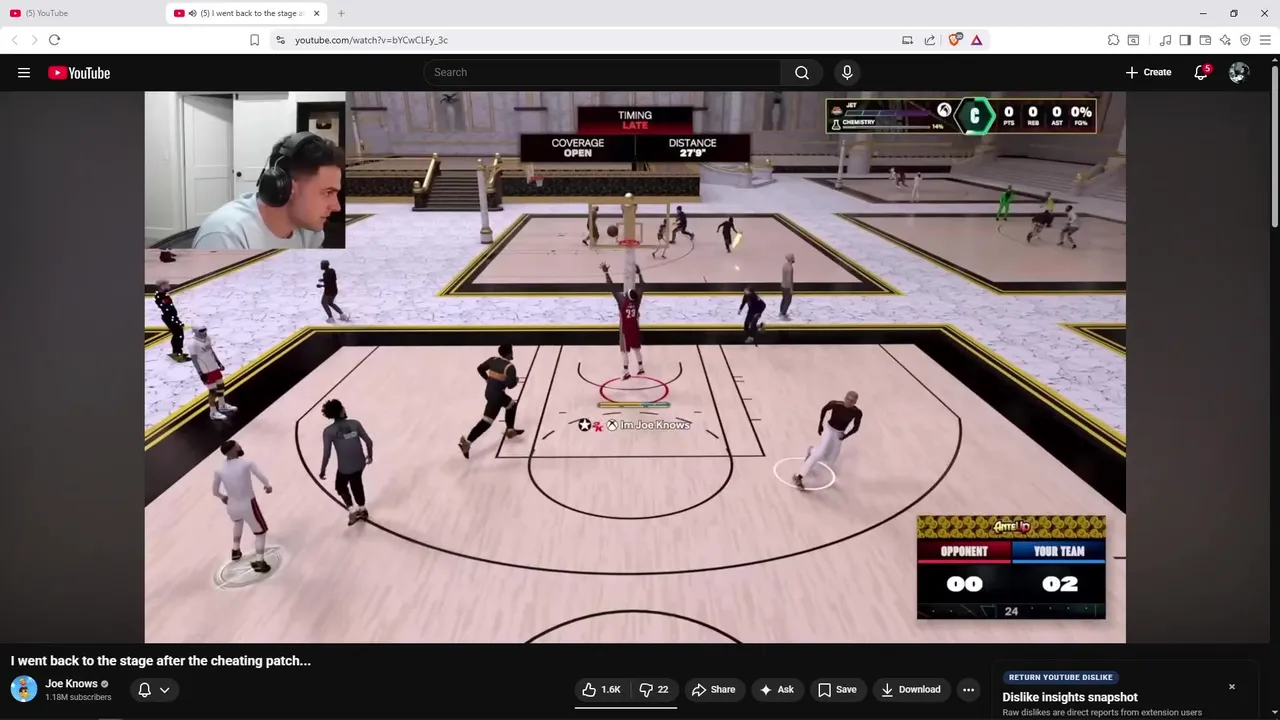Image resolution: width=1280 pixels, height=720 pixels.
Task: Close the currently playing video tab
Action: coord(317,13)
